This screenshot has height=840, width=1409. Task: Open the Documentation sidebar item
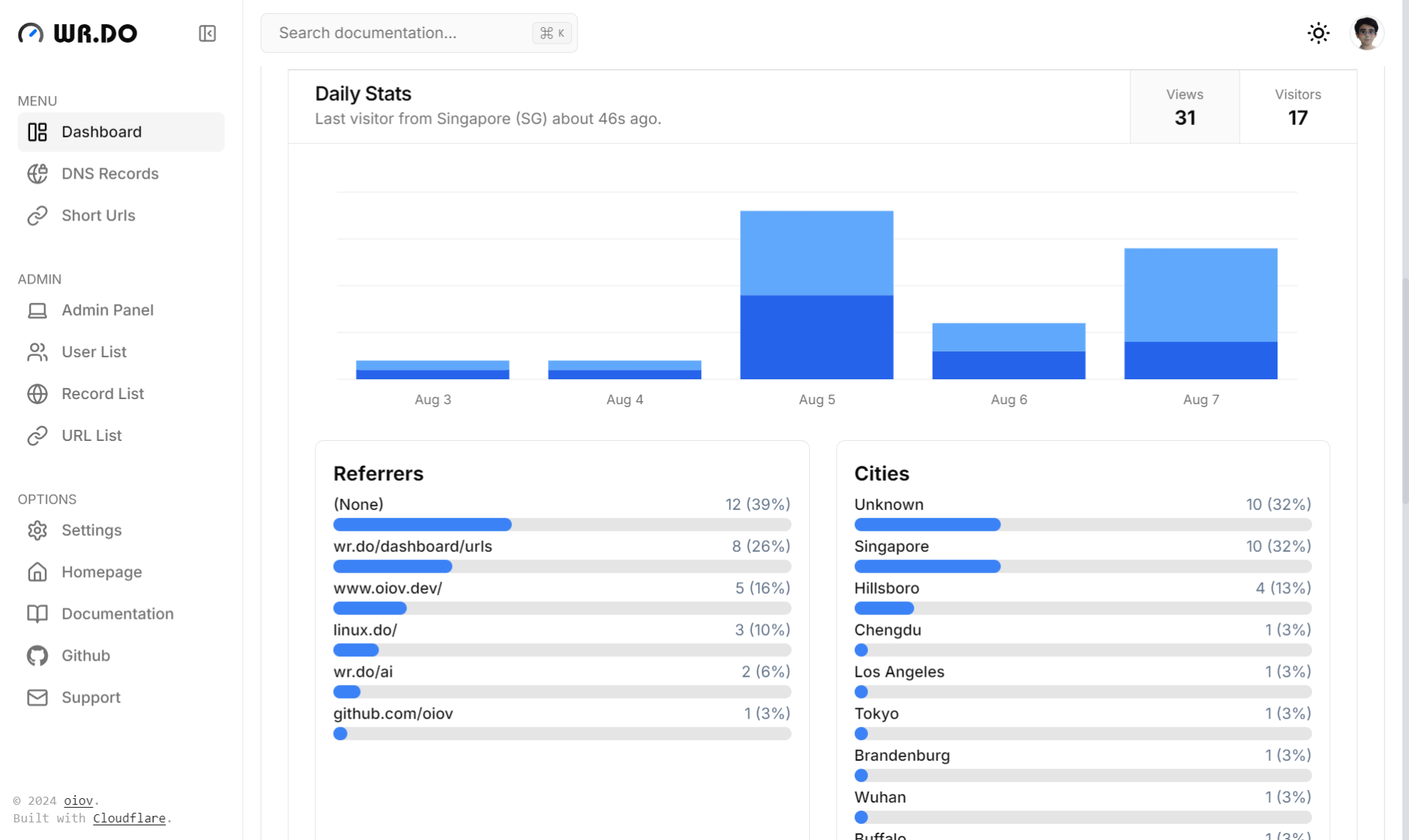click(x=117, y=614)
